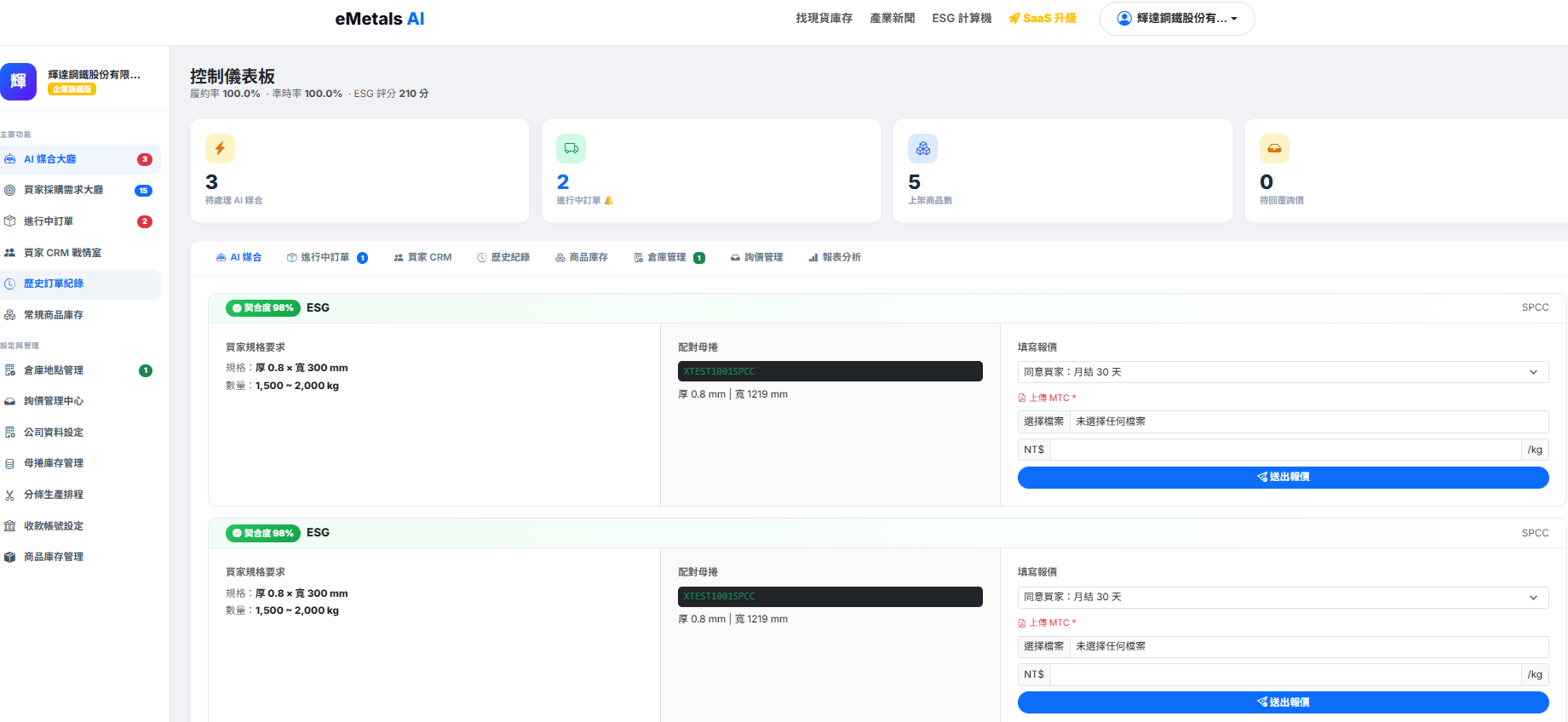Click the second 契合度 98% badge
This screenshot has width=1568, height=722.
coord(263,533)
